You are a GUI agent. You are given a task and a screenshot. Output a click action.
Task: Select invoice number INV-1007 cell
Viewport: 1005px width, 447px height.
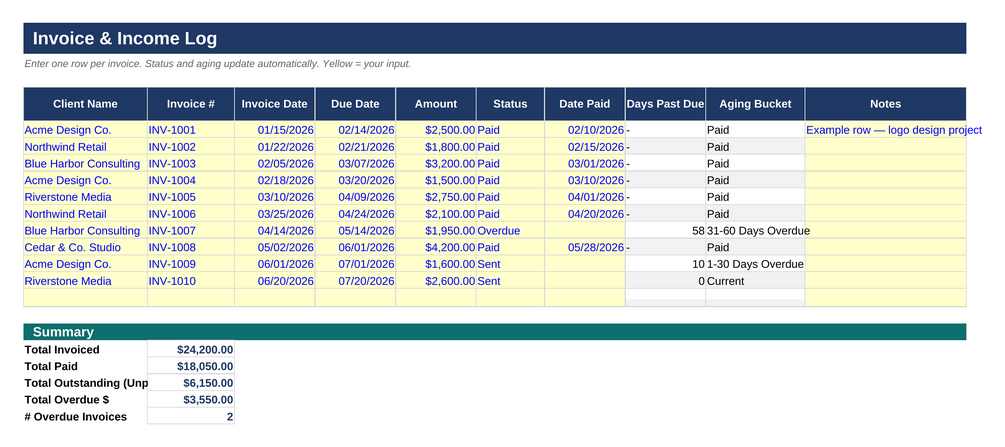tap(190, 230)
